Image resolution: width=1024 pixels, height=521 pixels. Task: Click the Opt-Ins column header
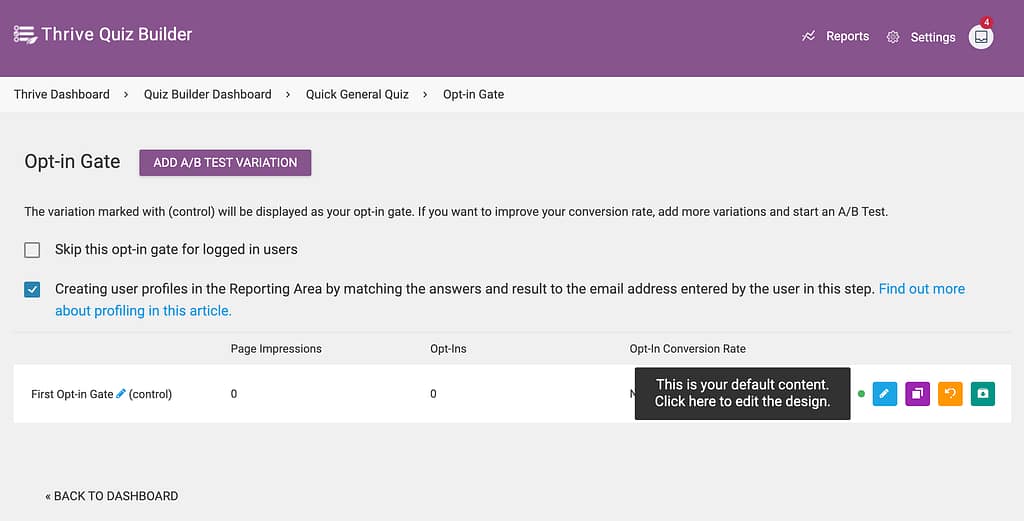coord(448,349)
